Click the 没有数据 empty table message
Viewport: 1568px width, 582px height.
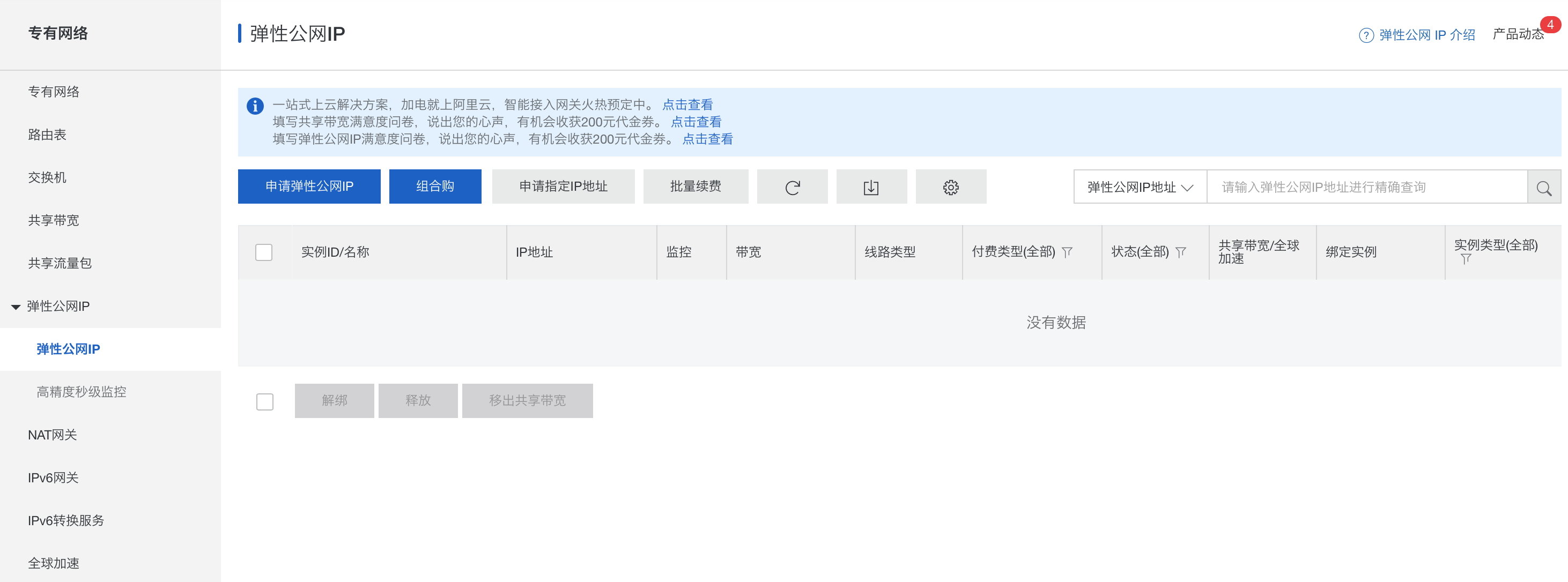pos(1056,322)
